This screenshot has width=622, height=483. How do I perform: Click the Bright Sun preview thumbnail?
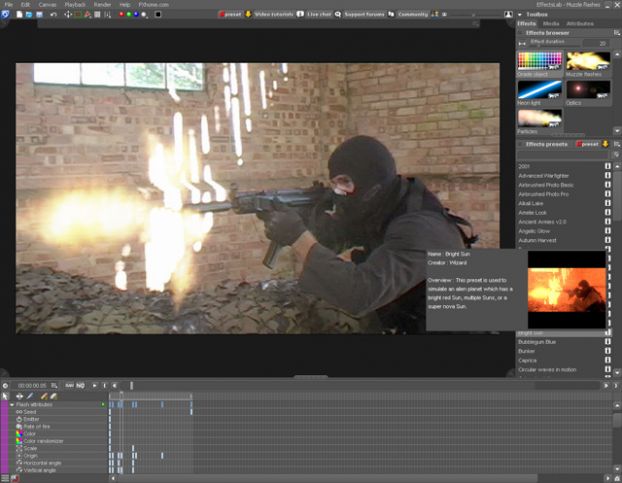566,289
